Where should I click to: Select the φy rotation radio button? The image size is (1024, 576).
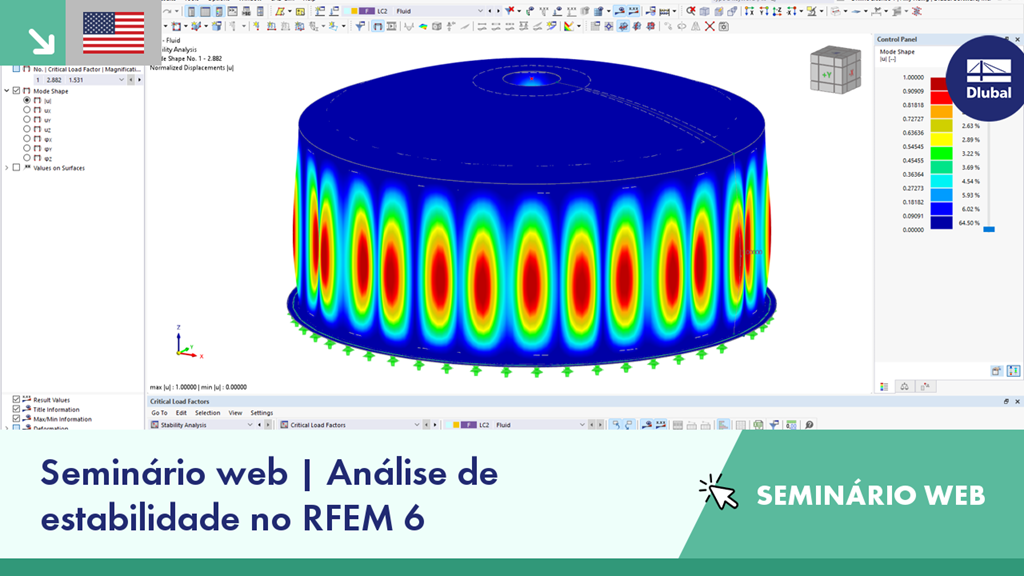[x=27, y=148]
